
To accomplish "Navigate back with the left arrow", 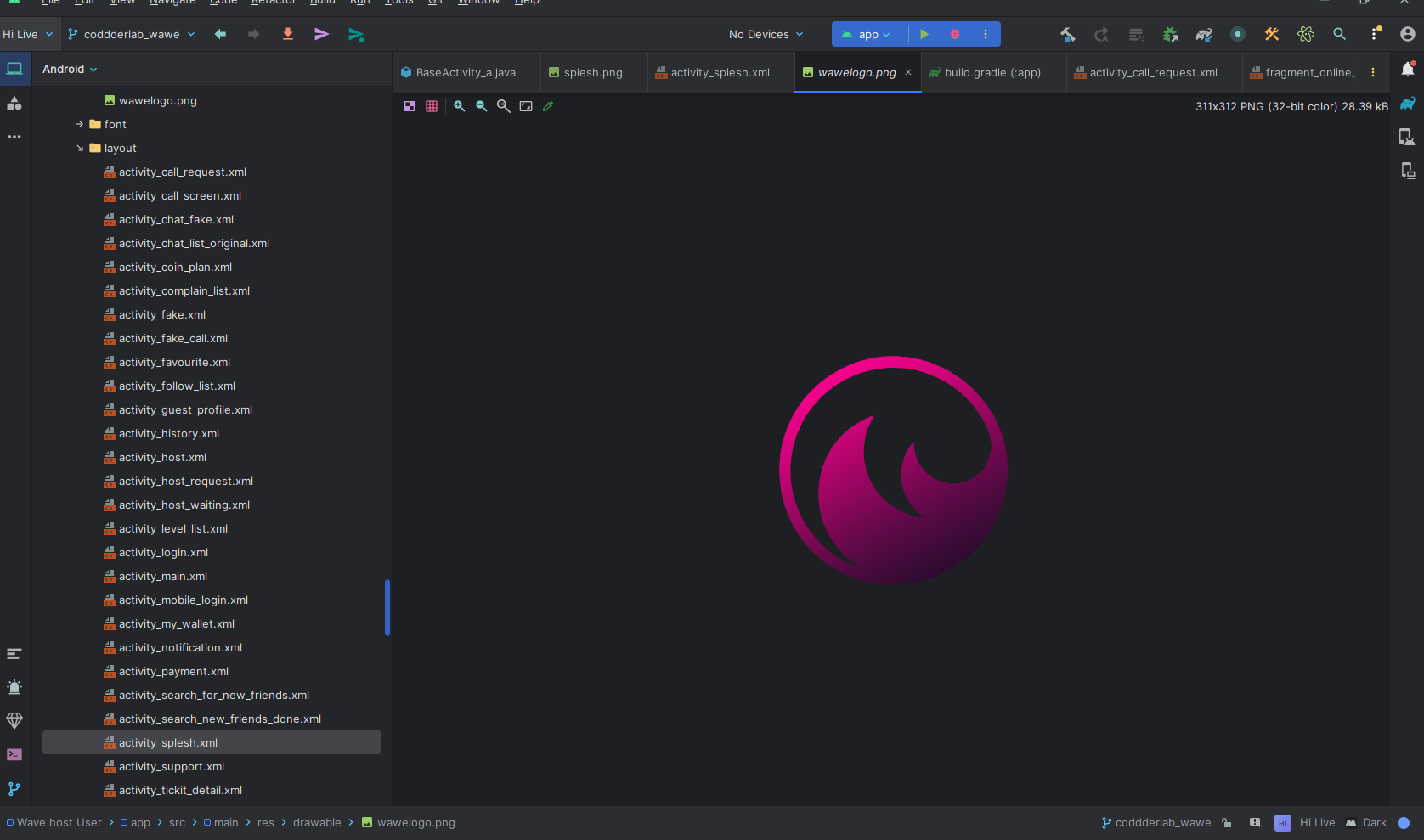I will tap(220, 34).
